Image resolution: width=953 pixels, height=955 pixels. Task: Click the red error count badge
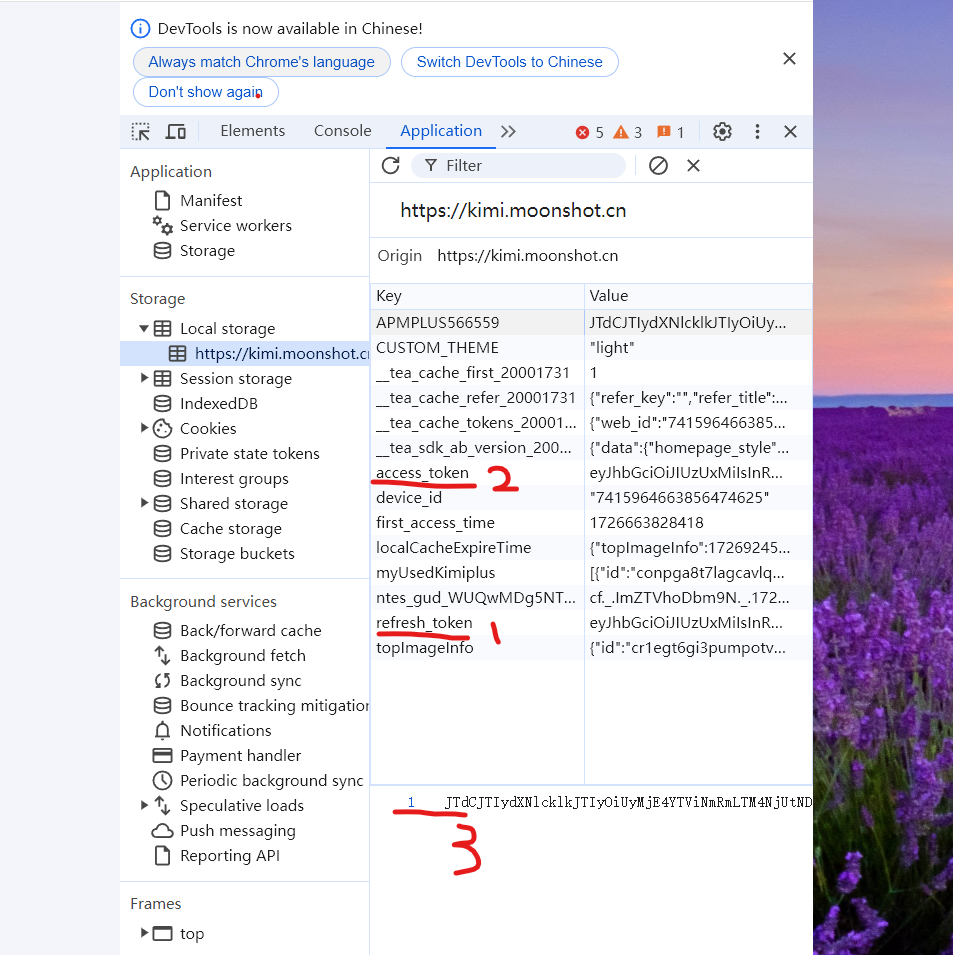click(589, 132)
